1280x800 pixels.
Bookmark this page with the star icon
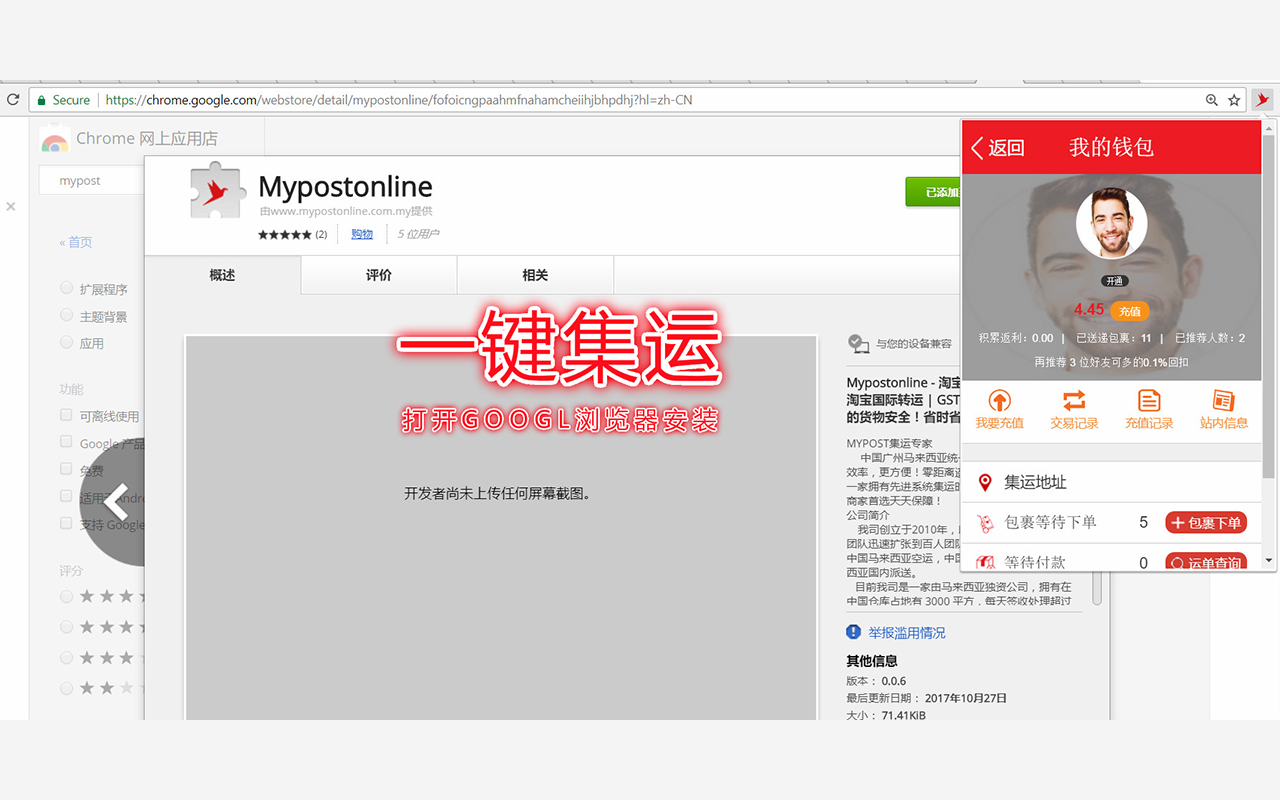[1234, 100]
